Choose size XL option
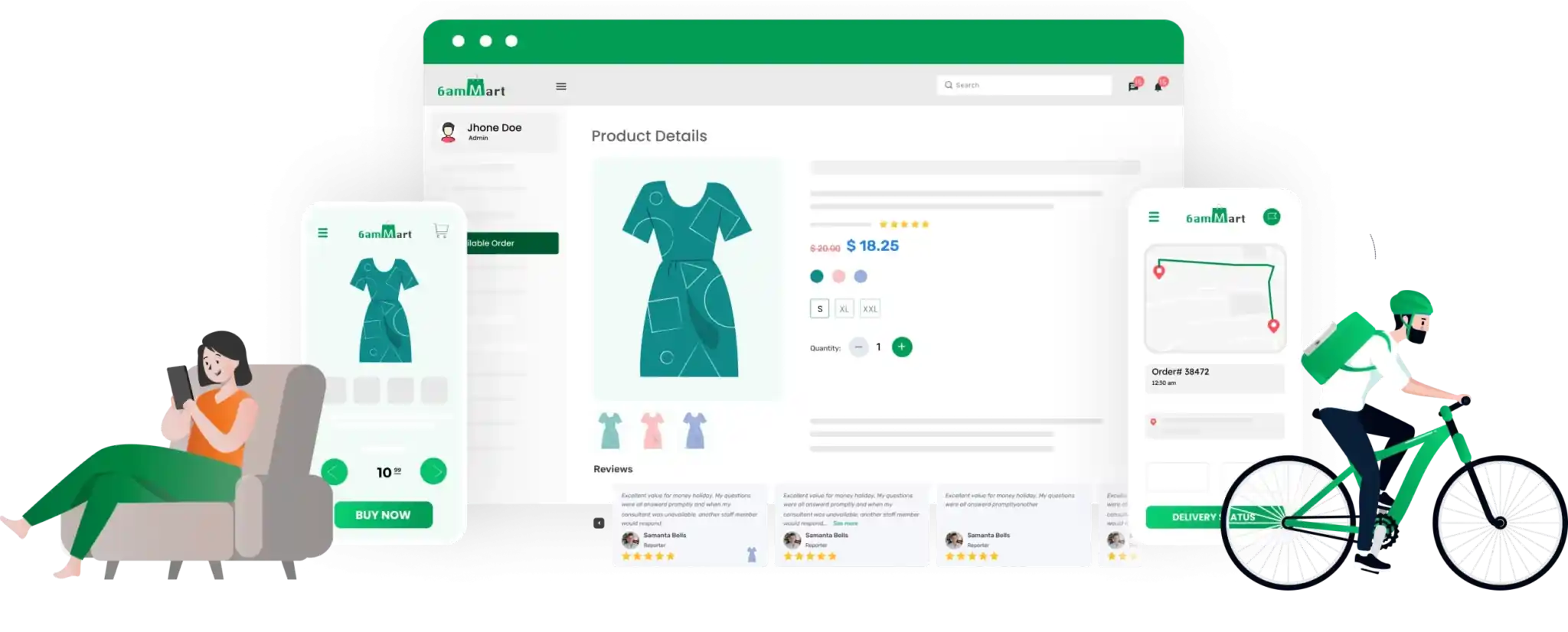1568x632 pixels. 844,309
